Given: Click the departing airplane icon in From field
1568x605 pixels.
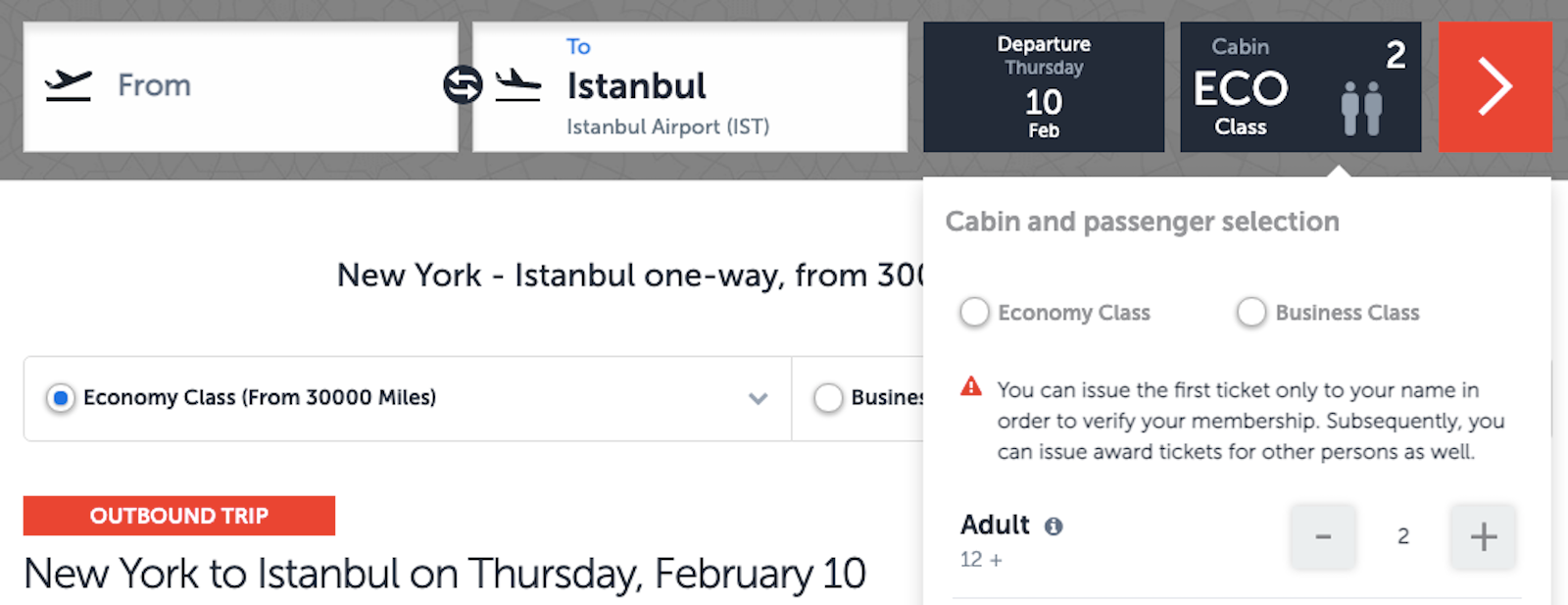Looking at the screenshot, I should click(x=69, y=85).
